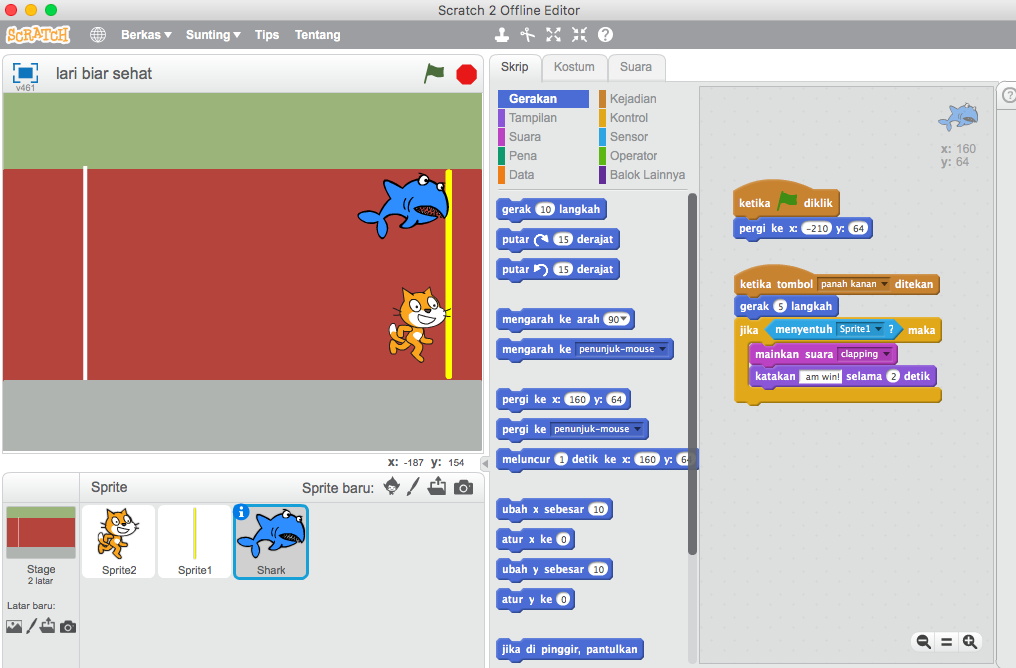Click the shrink sprite tool
Screen dimensions: 1016x668
point(579,34)
